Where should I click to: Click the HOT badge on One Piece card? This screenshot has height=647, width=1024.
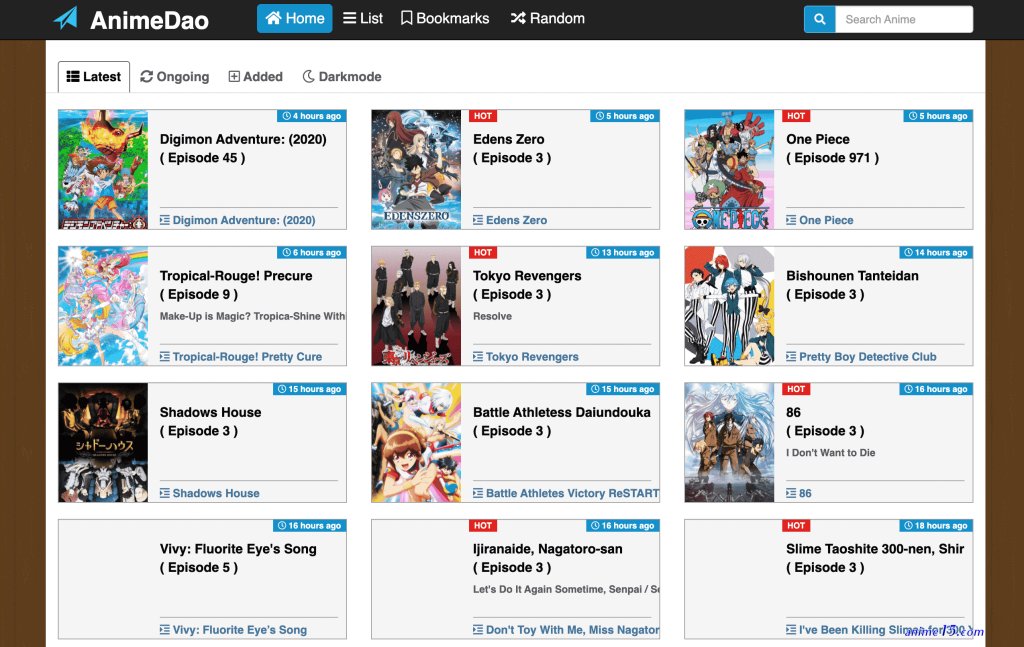click(x=795, y=116)
